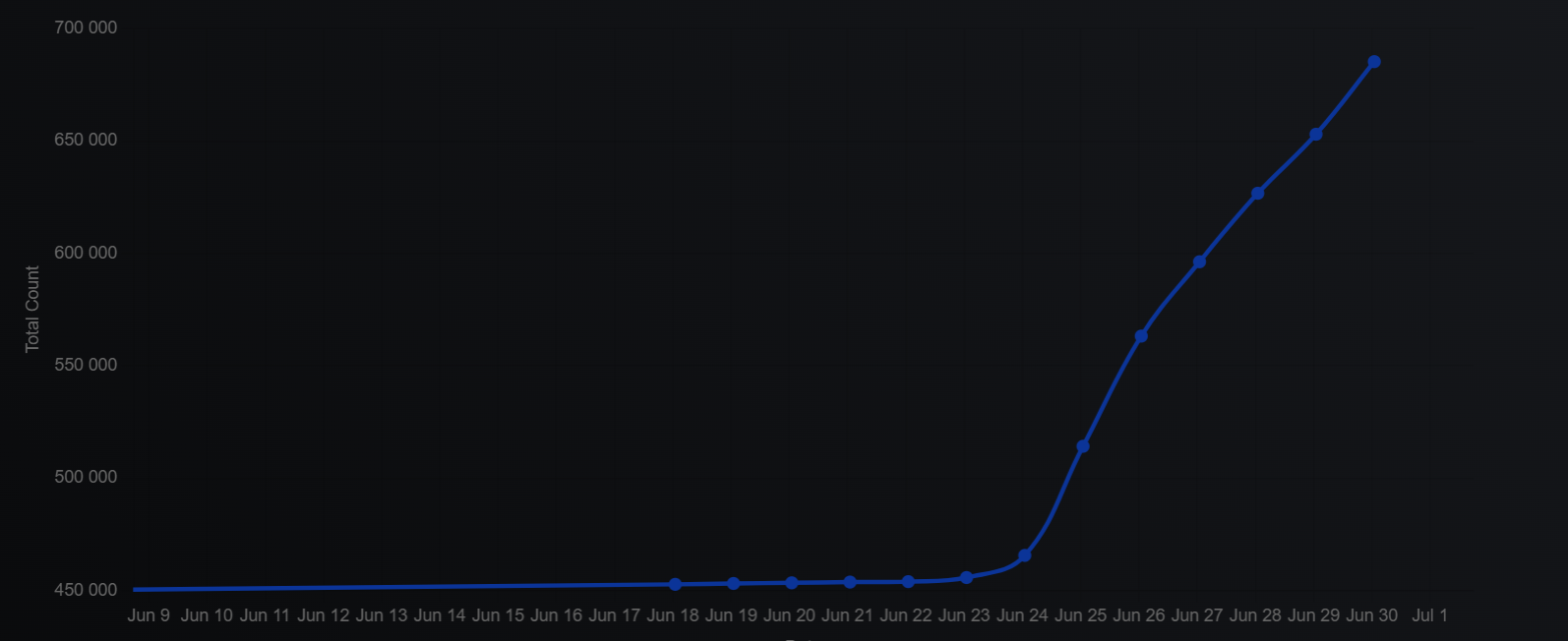Click the Jun 11 x-axis label
Image resolution: width=1568 pixels, height=641 pixels.
(265, 615)
